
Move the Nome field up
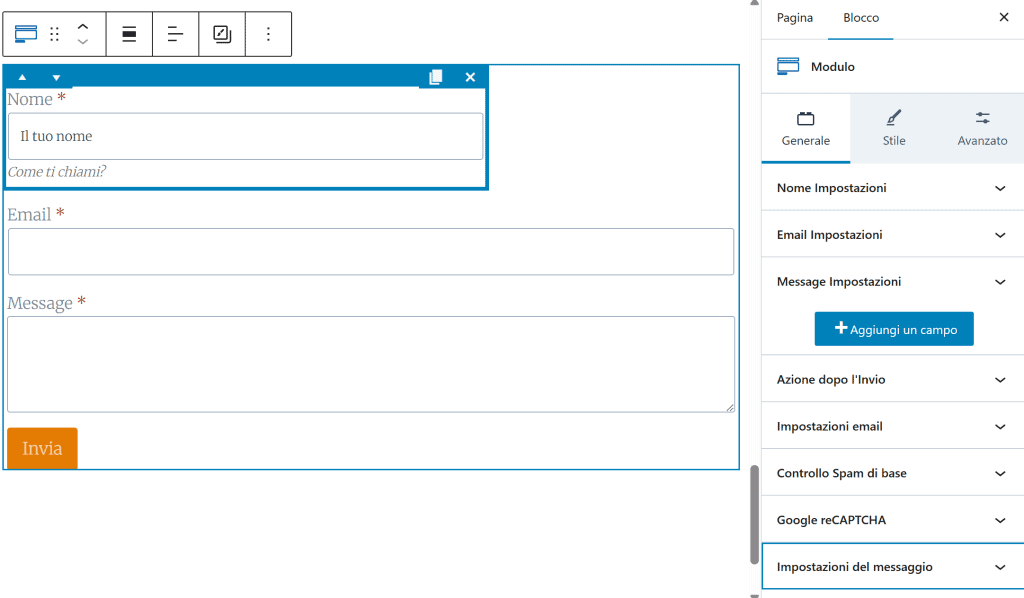point(22,77)
